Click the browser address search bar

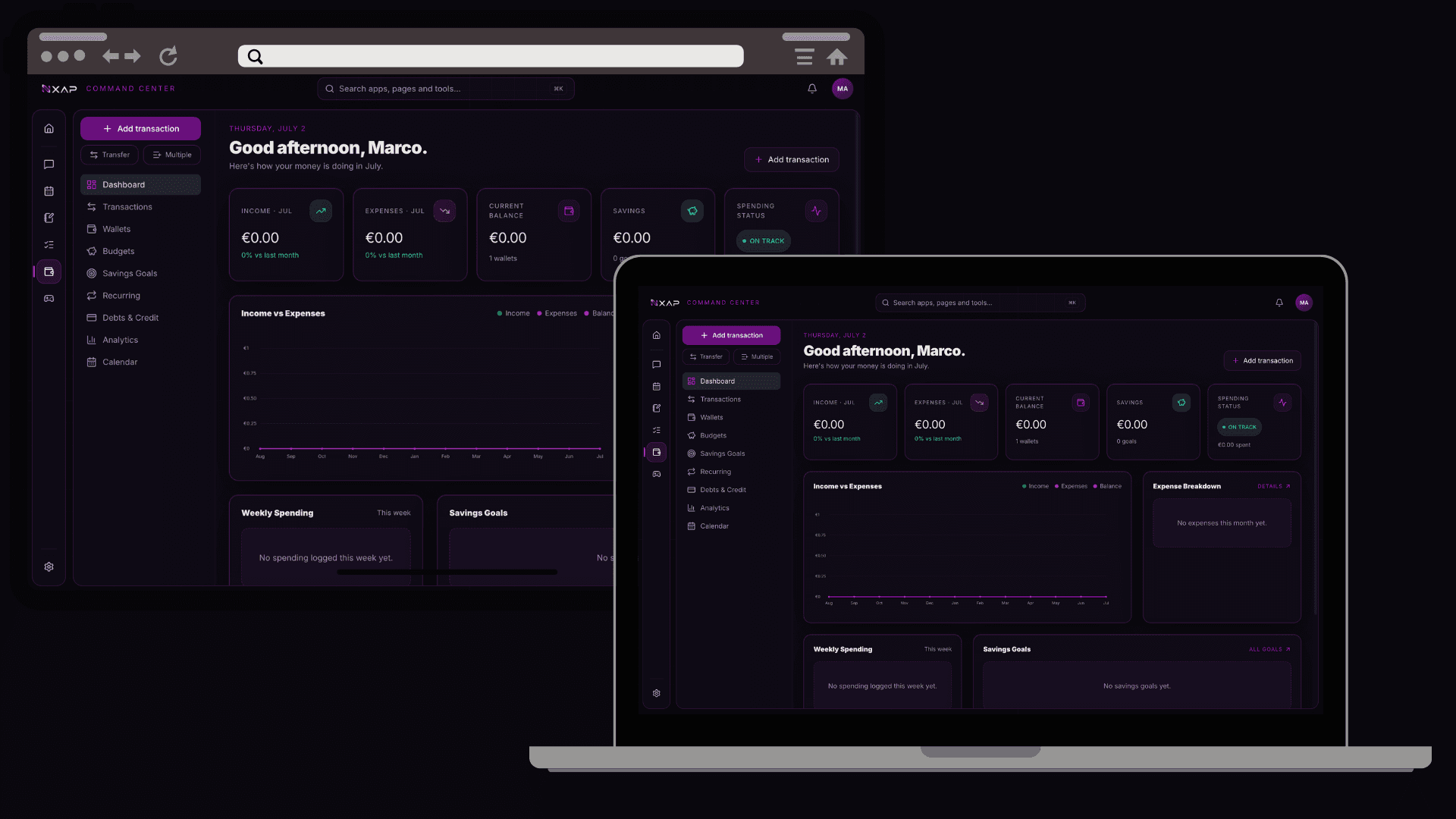tap(491, 56)
